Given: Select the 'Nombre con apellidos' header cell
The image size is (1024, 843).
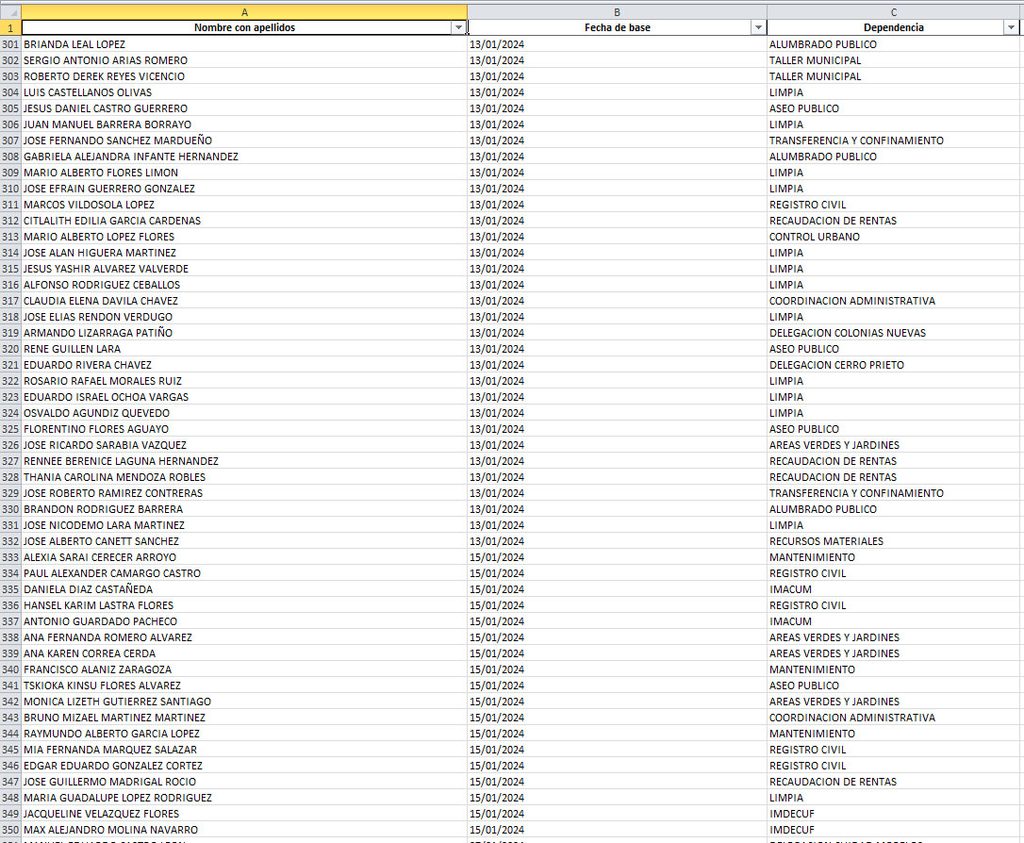Looking at the screenshot, I should (244, 27).
